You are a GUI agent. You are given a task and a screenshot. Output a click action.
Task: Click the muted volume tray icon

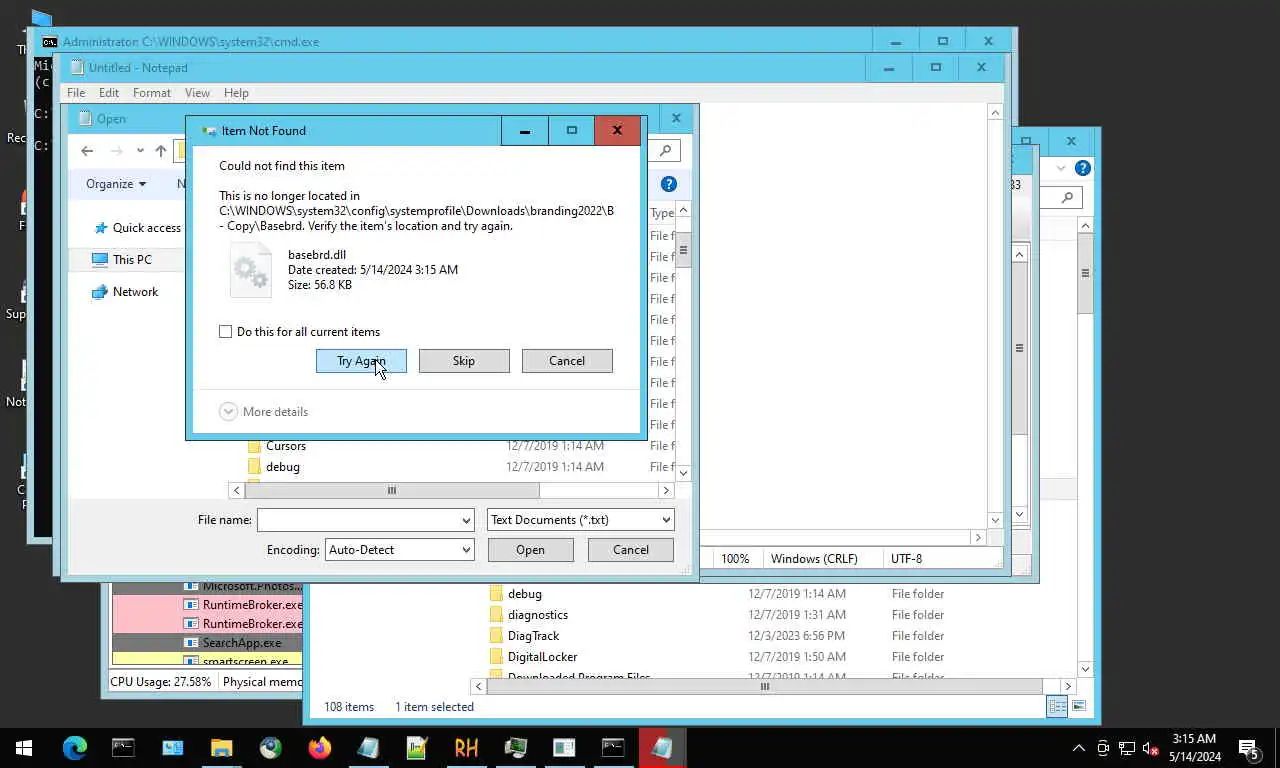point(1150,748)
